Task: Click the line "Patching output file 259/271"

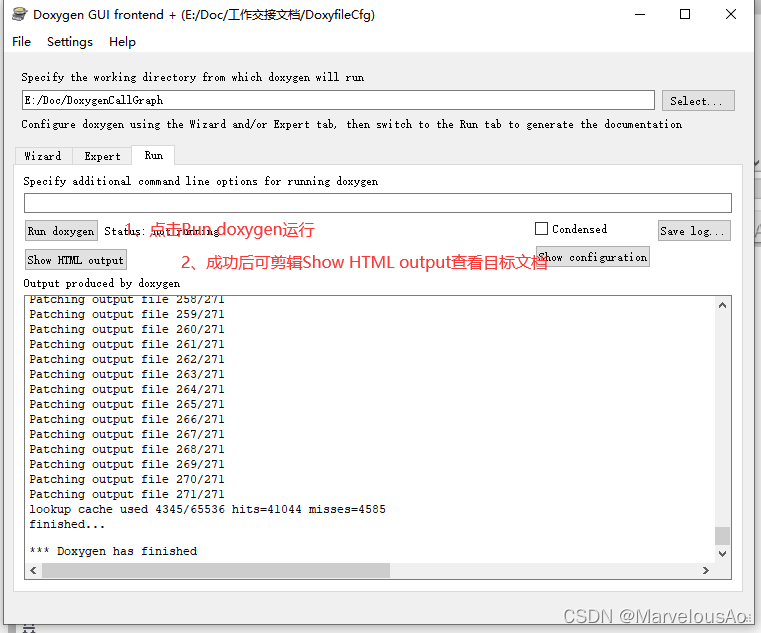Action: (x=127, y=314)
